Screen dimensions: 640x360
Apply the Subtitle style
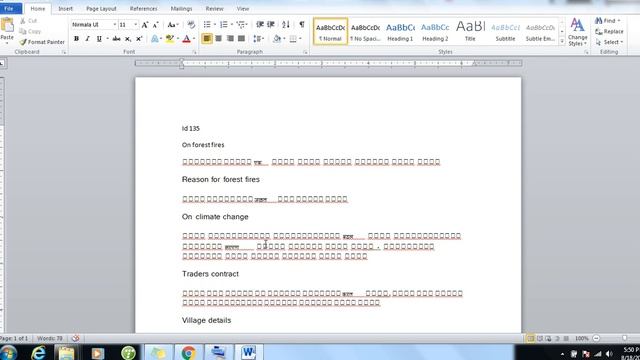point(505,31)
